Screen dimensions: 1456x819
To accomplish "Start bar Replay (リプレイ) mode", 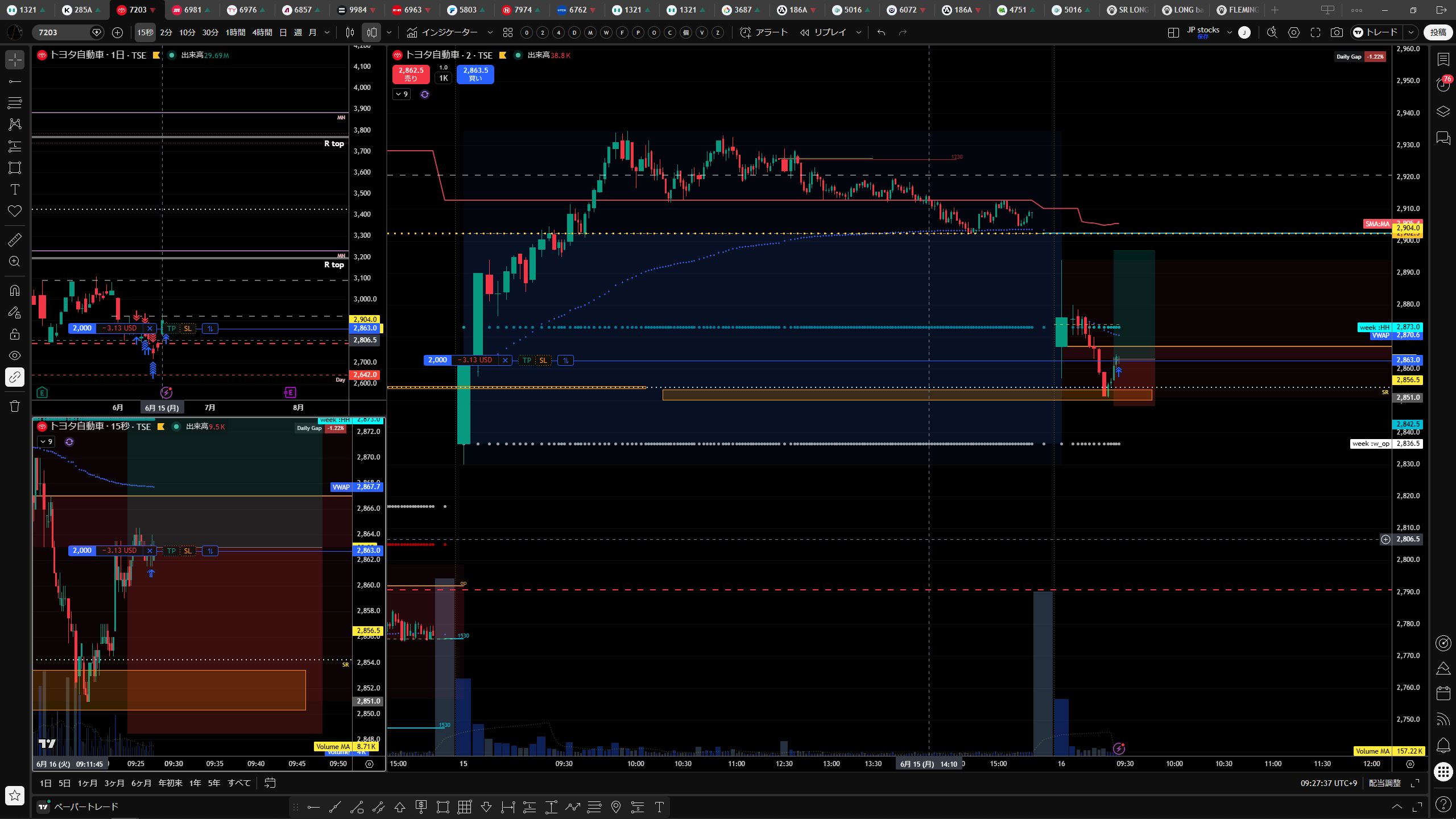I will click(x=823, y=32).
